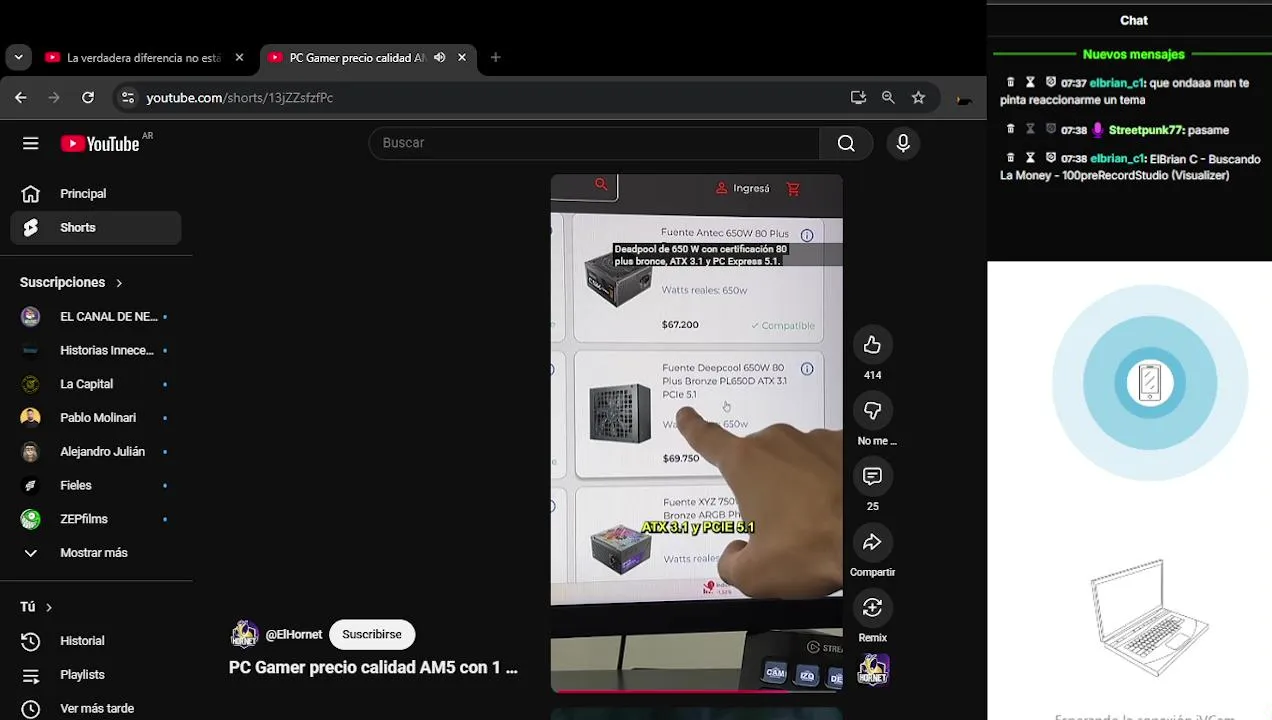Click the YouTube logo
The image size is (1272, 720).
(100, 143)
